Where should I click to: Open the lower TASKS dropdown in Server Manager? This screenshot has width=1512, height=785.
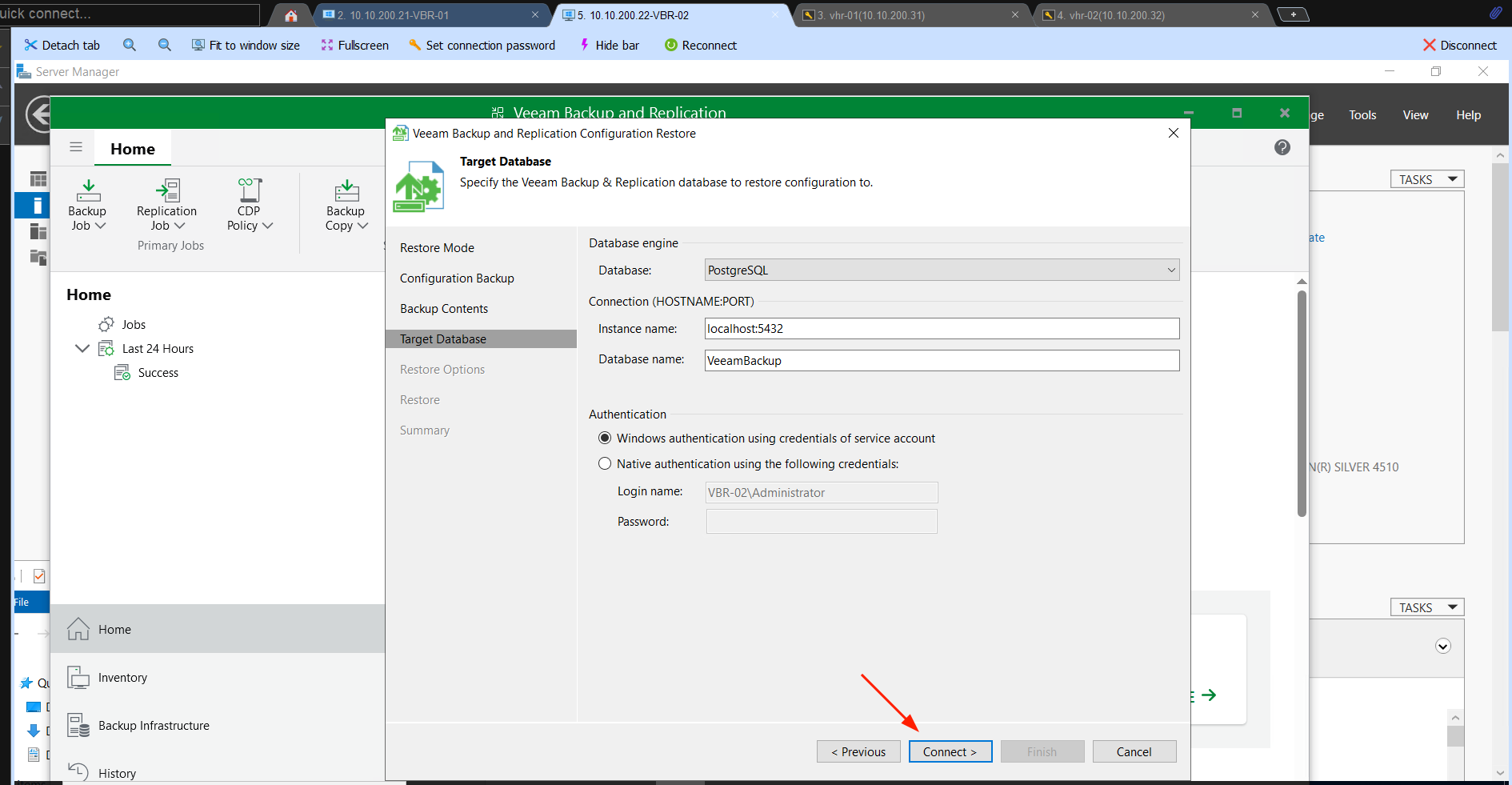coord(1427,607)
